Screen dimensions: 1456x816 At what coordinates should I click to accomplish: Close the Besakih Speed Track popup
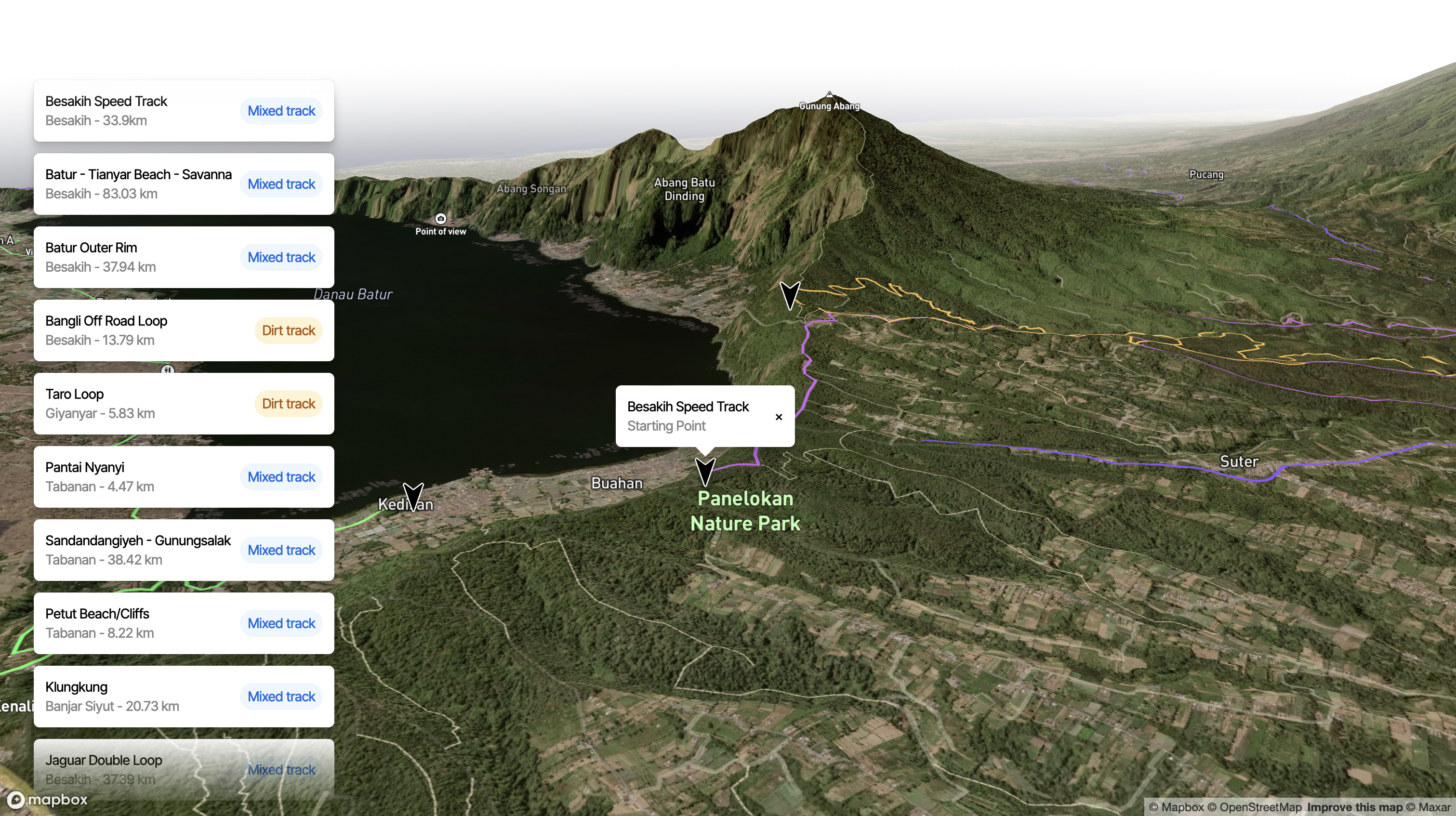coord(778,417)
